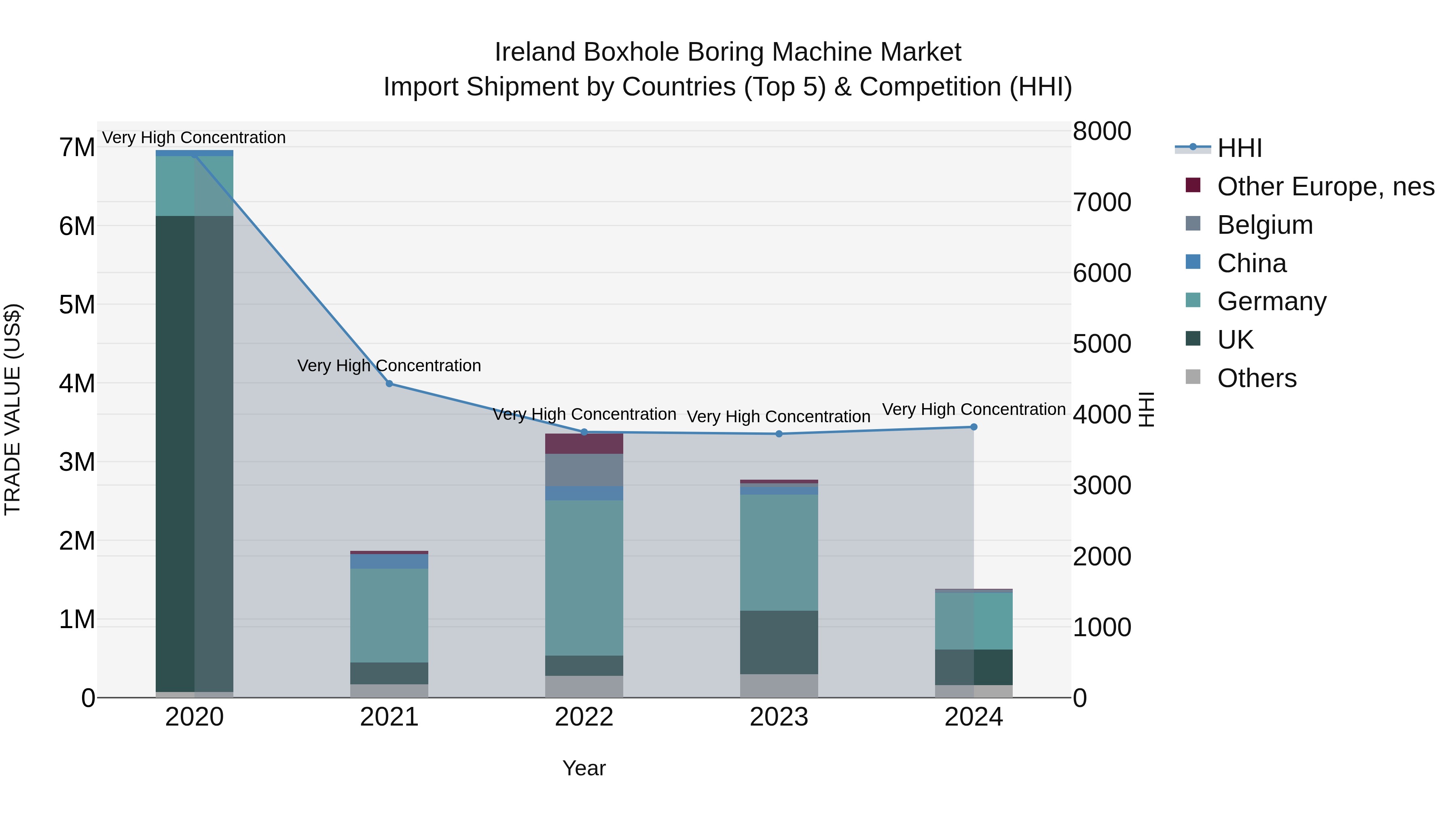The height and width of the screenshot is (819, 1456).
Task: Toggle the HHI legend entry
Action: (x=1218, y=148)
